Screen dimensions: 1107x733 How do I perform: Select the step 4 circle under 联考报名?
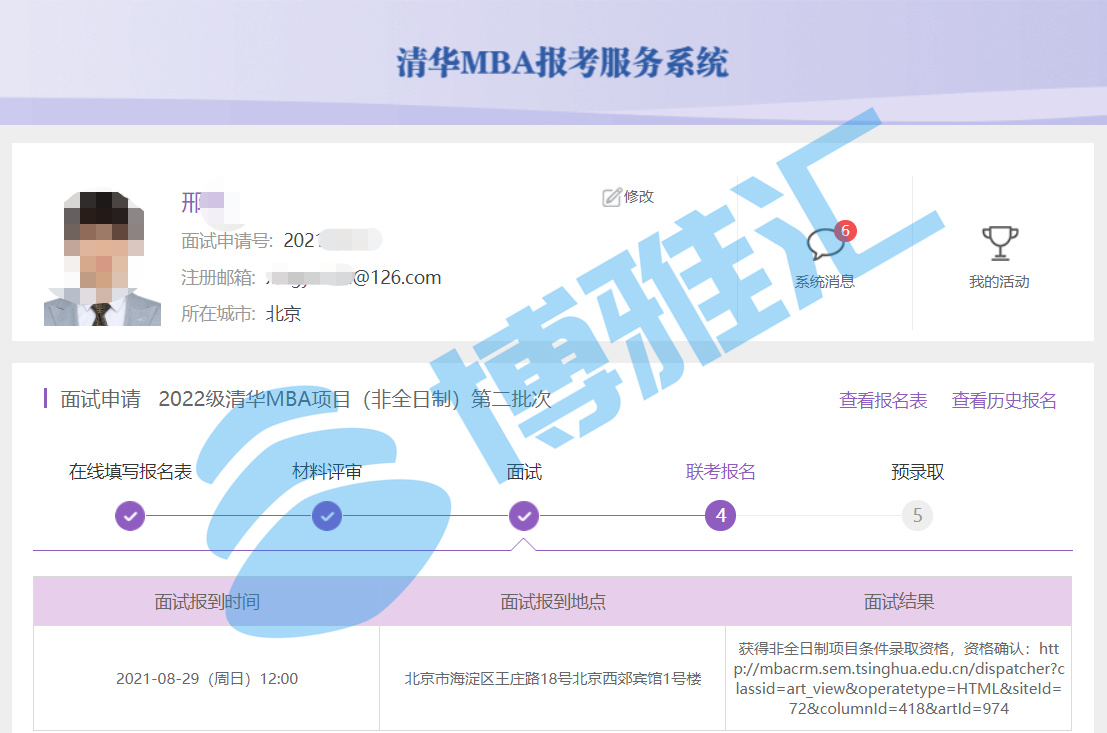pyautogui.click(x=720, y=516)
